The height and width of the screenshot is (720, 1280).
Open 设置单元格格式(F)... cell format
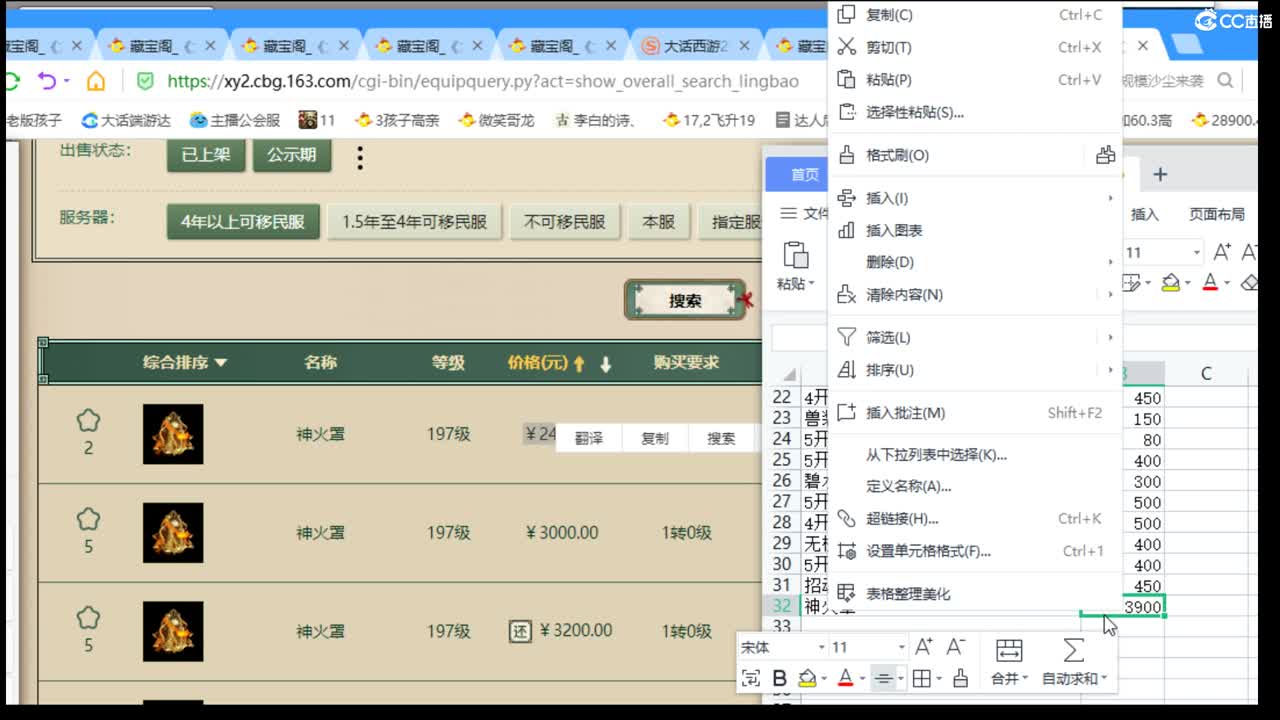click(x=975, y=551)
